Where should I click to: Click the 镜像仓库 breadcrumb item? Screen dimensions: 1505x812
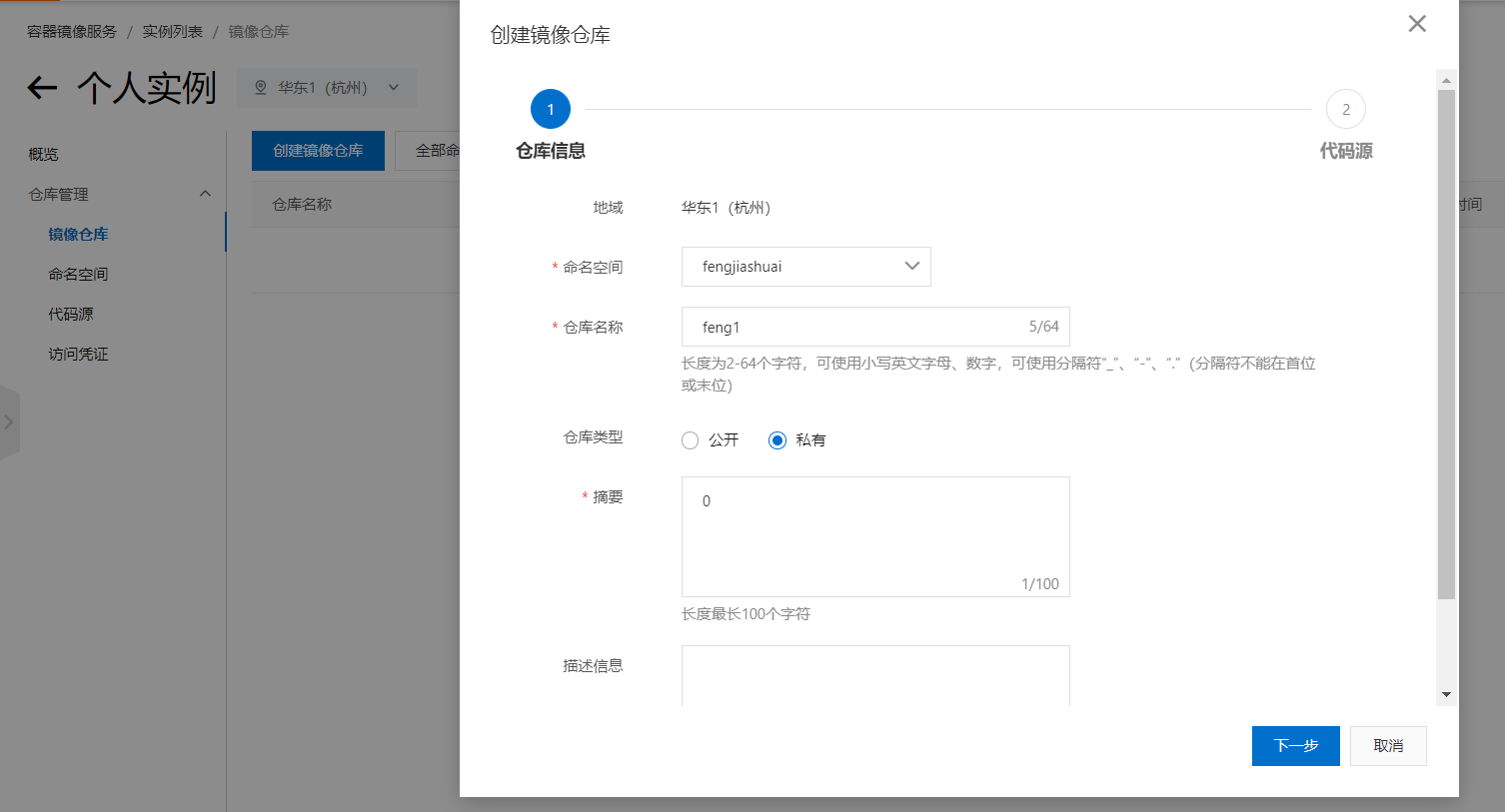click(258, 32)
